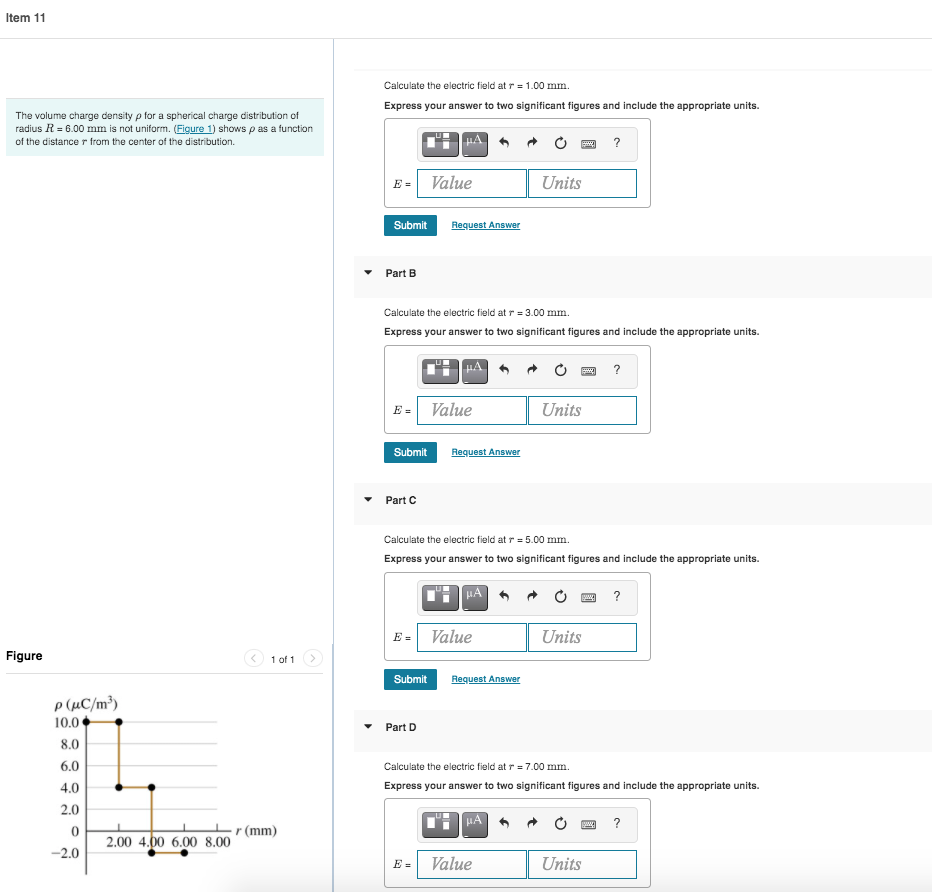Request Answer for Part C
This screenshot has width=932, height=892.
[486, 679]
